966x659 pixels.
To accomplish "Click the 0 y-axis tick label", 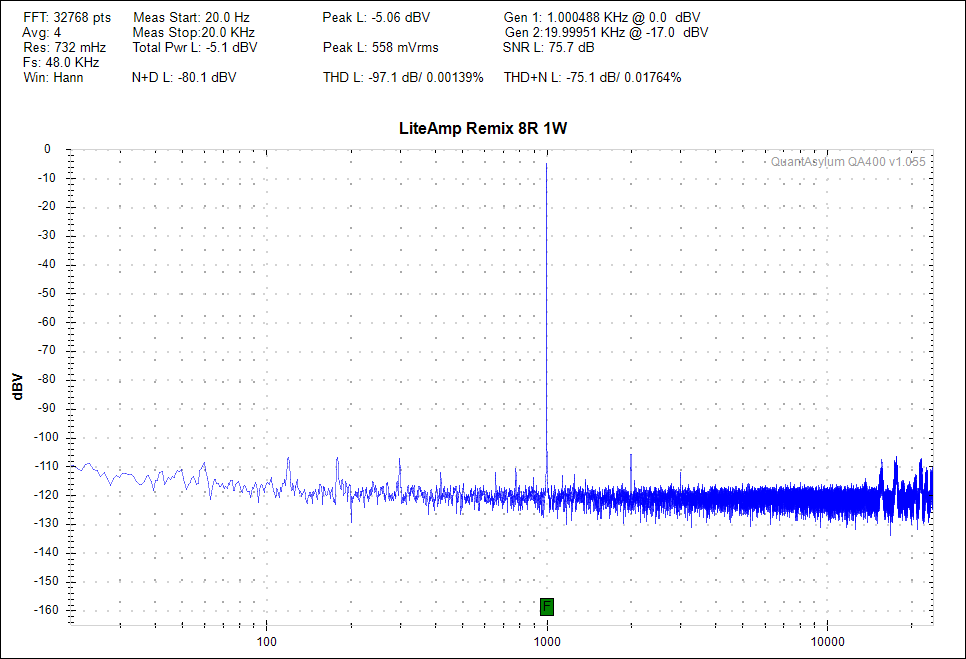I will pyautogui.click(x=47, y=149).
